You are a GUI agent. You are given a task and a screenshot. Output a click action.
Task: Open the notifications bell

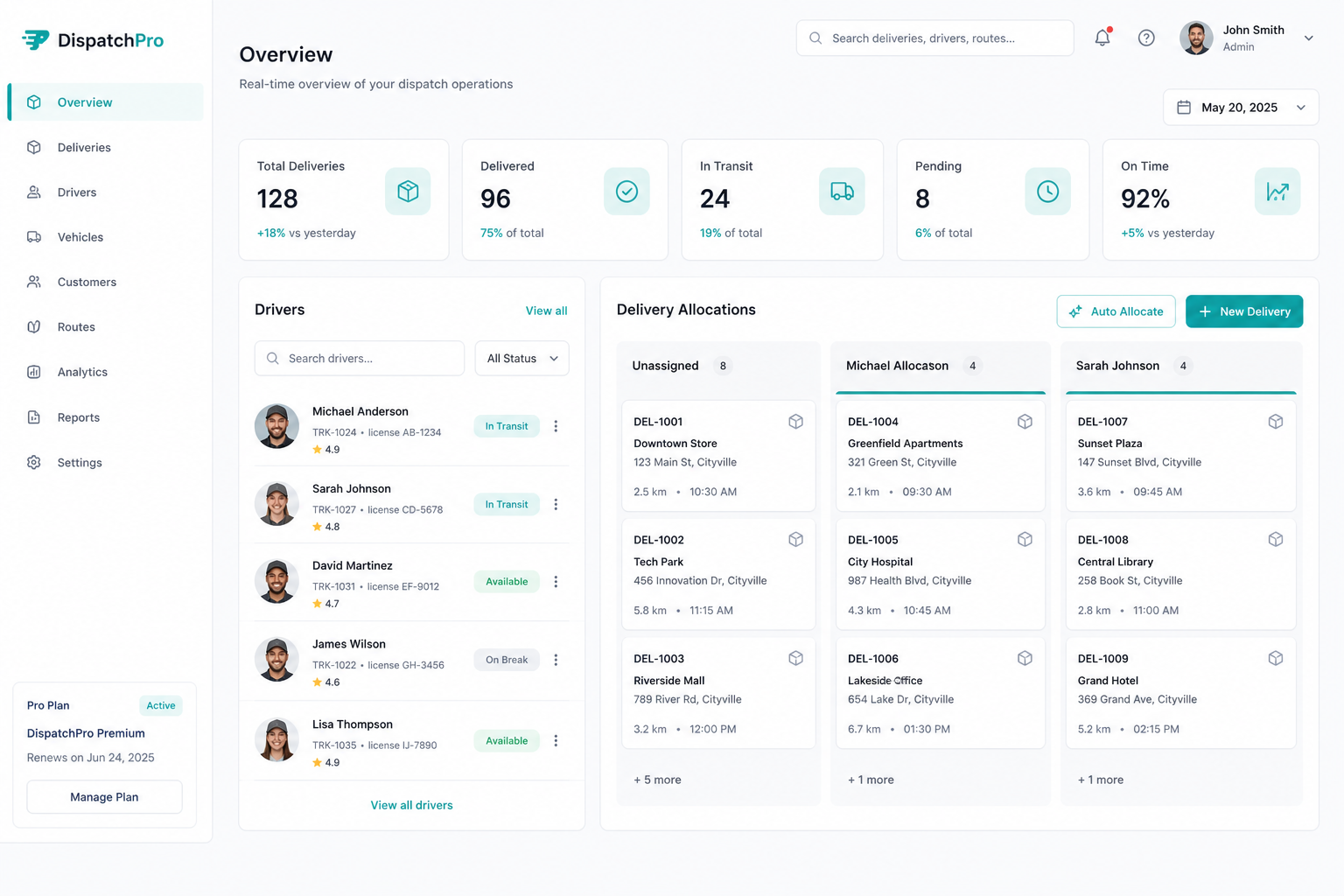1102,38
